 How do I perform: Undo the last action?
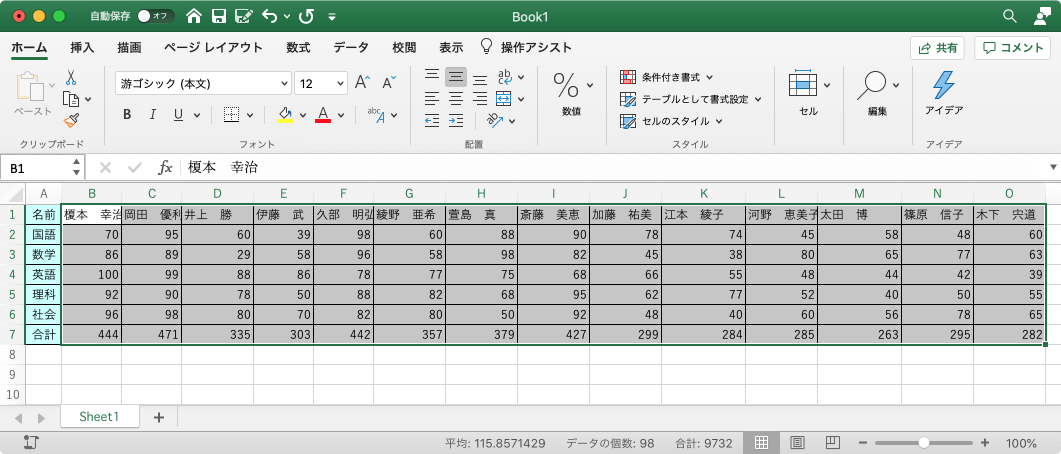(270, 16)
